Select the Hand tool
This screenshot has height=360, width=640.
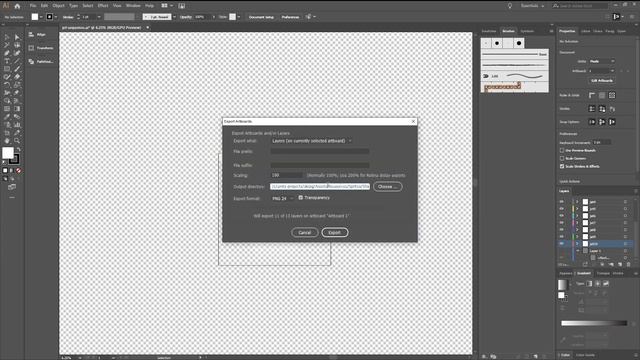point(7,141)
